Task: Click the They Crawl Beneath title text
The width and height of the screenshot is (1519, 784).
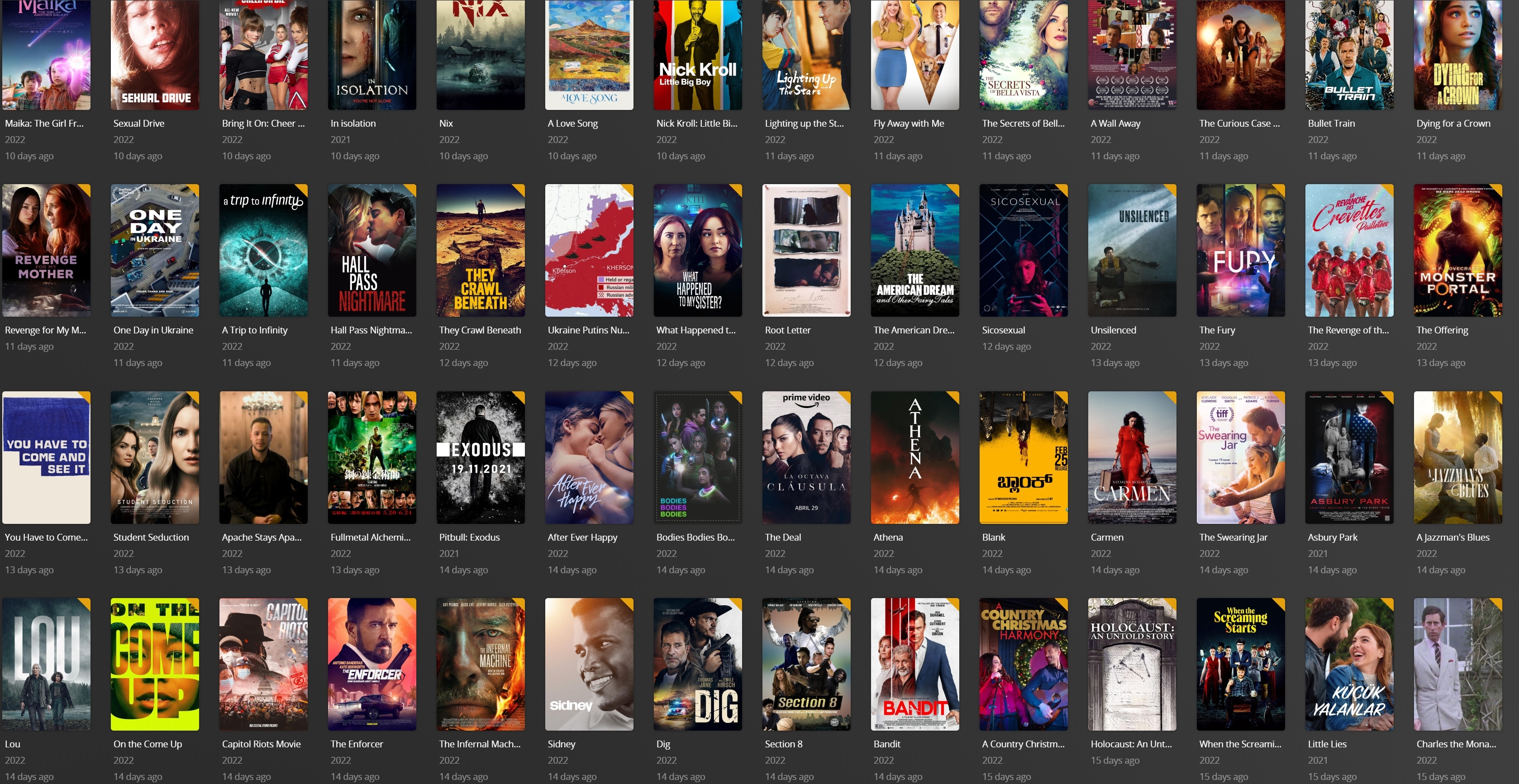Action: (480, 330)
